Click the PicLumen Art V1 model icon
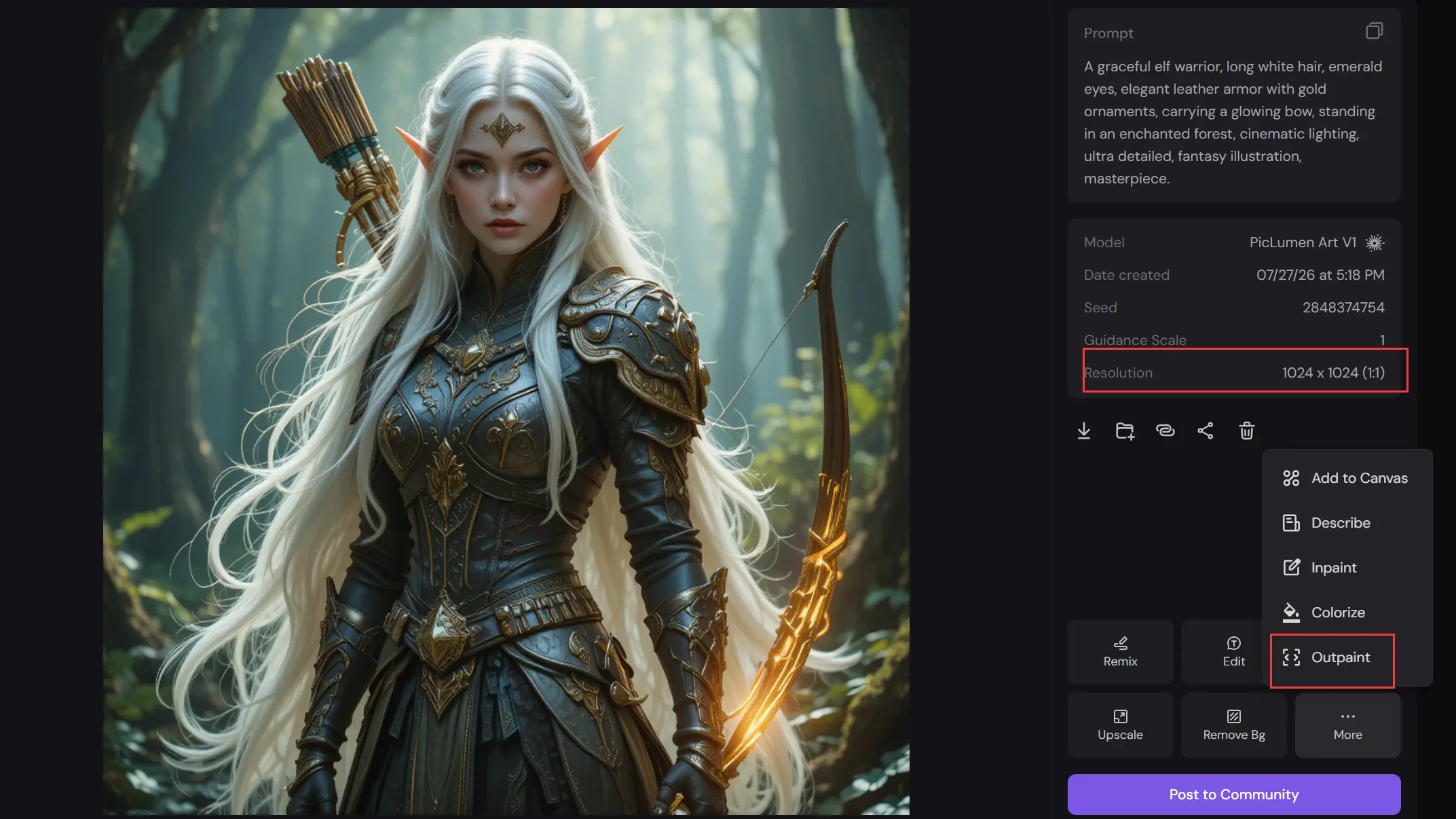Screen dimensions: 1456x819 (x=1375, y=242)
